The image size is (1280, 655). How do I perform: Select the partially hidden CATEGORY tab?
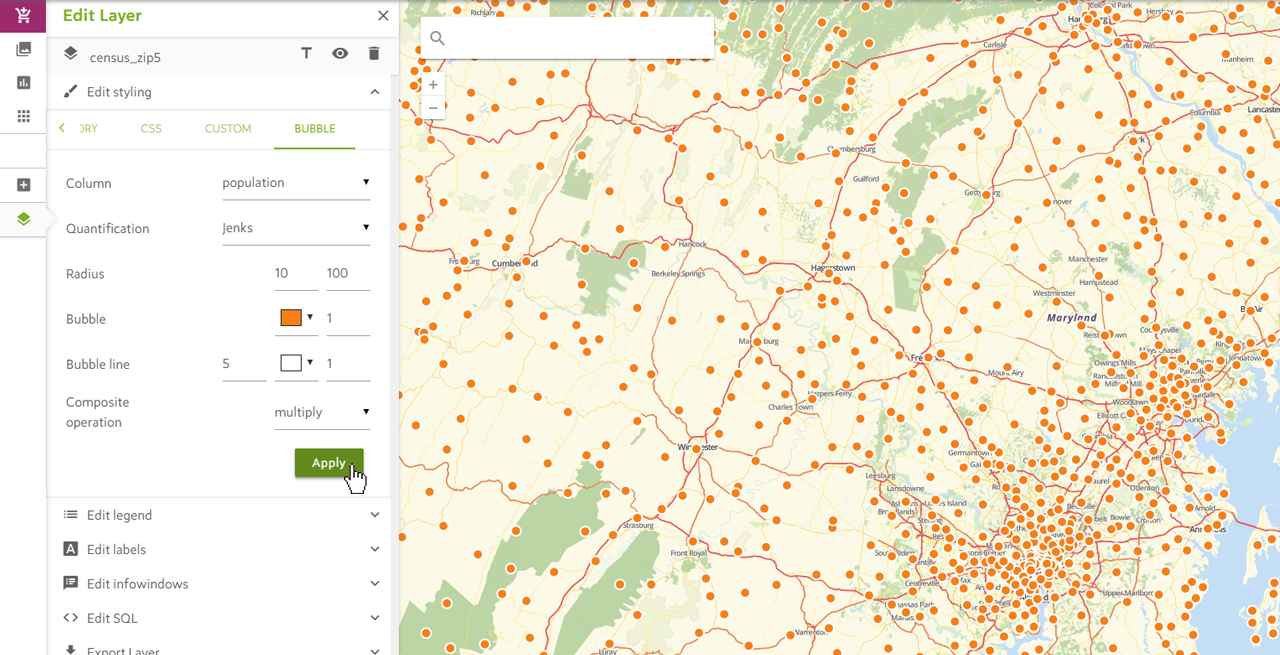click(x=88, y=129)
